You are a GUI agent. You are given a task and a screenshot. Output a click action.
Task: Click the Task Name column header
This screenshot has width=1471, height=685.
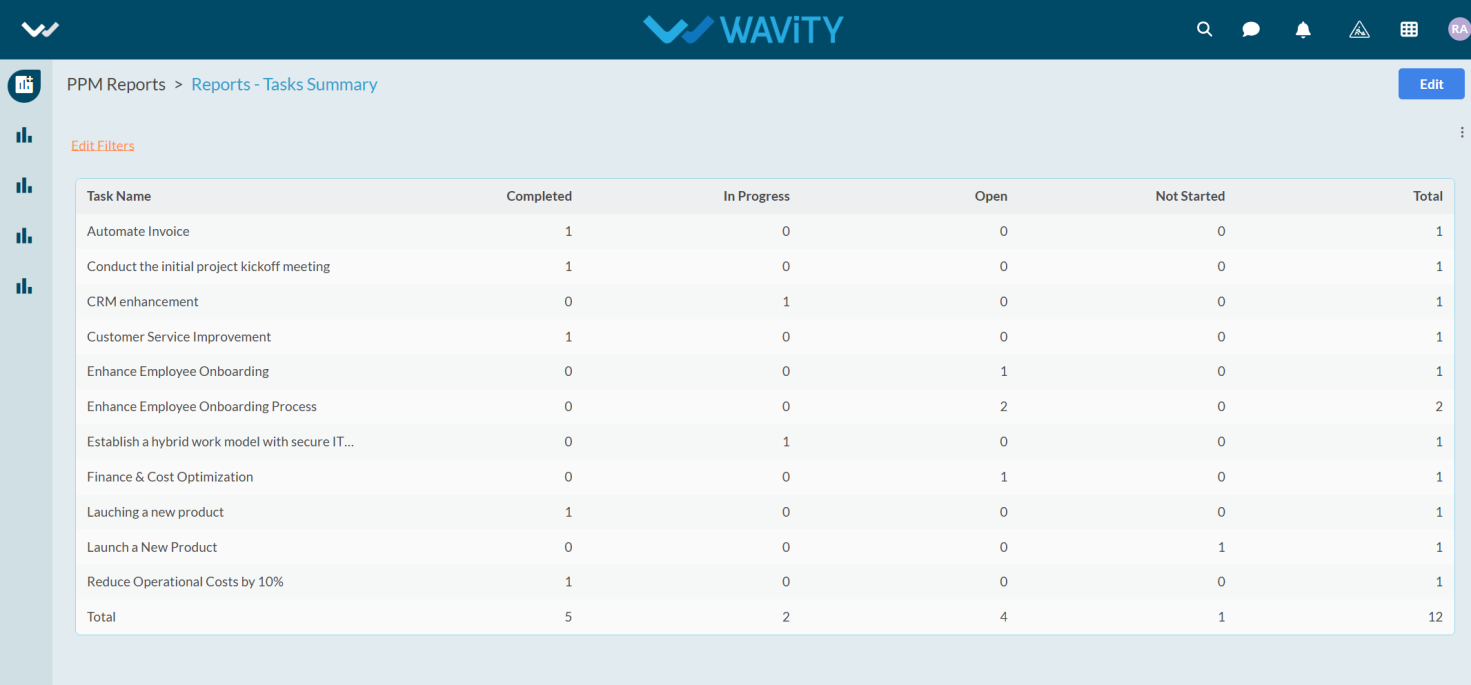[x=119, y=196]
